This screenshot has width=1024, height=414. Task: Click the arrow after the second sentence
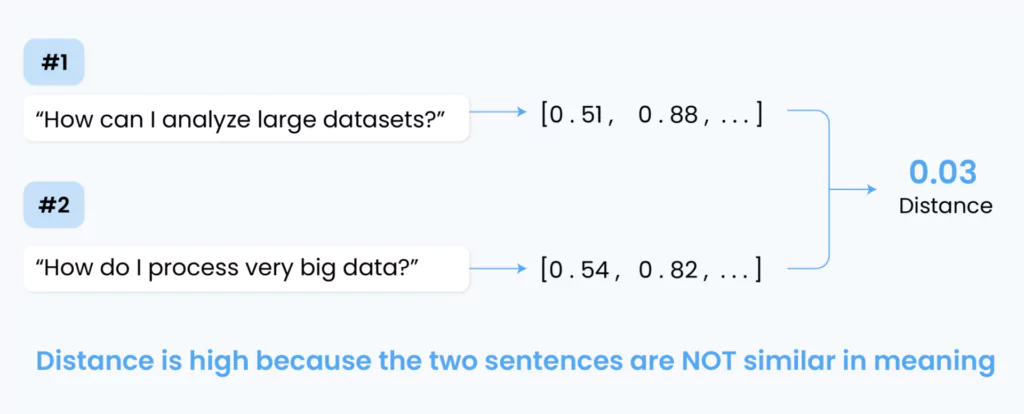click(498, 268)
